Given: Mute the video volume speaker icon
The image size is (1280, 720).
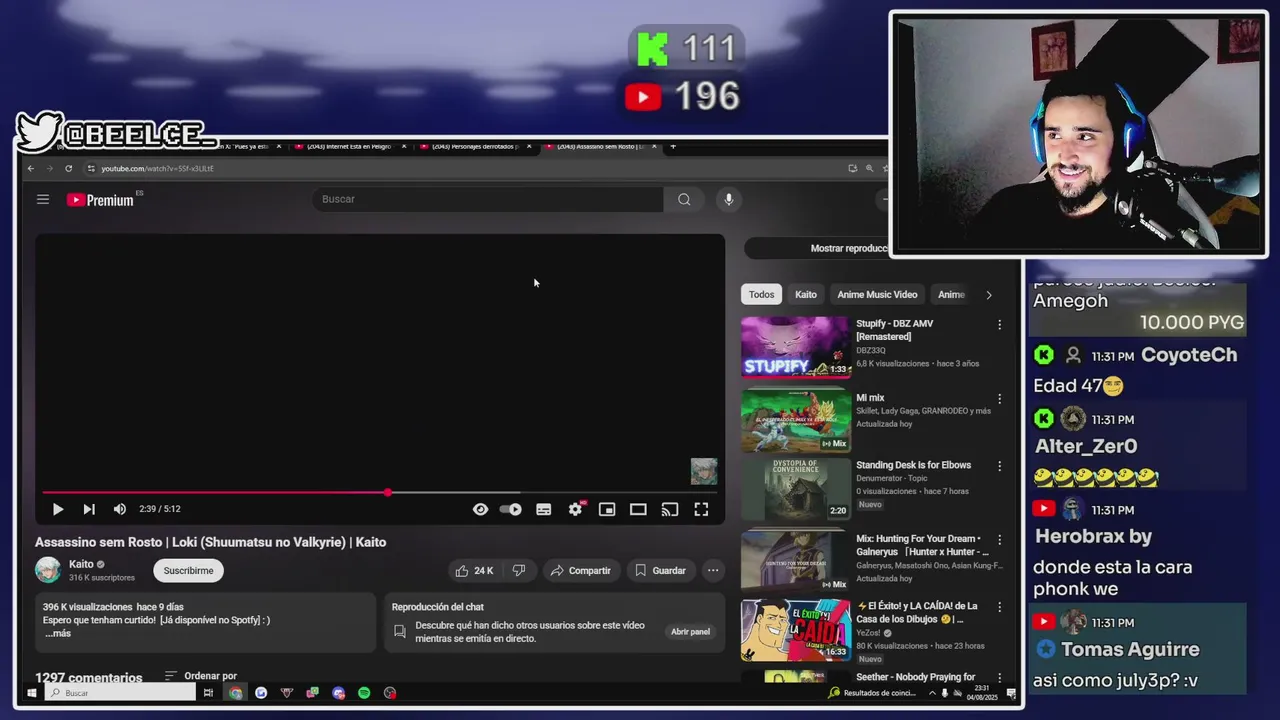Looking at the screenshot, I should click(x=120, y=509).
